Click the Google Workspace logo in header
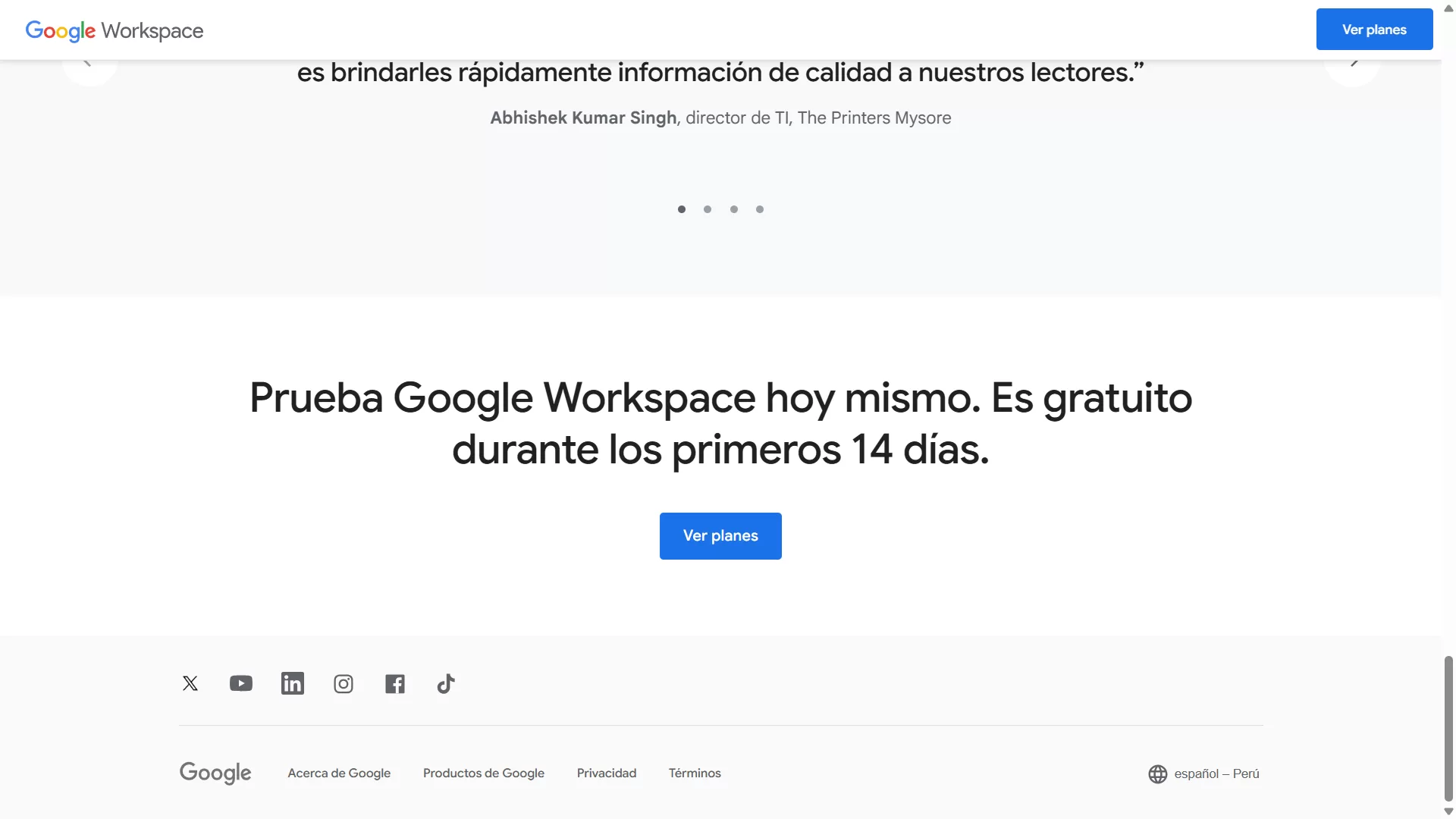The height and width of the screenshot is (819, 1456). 115,30
